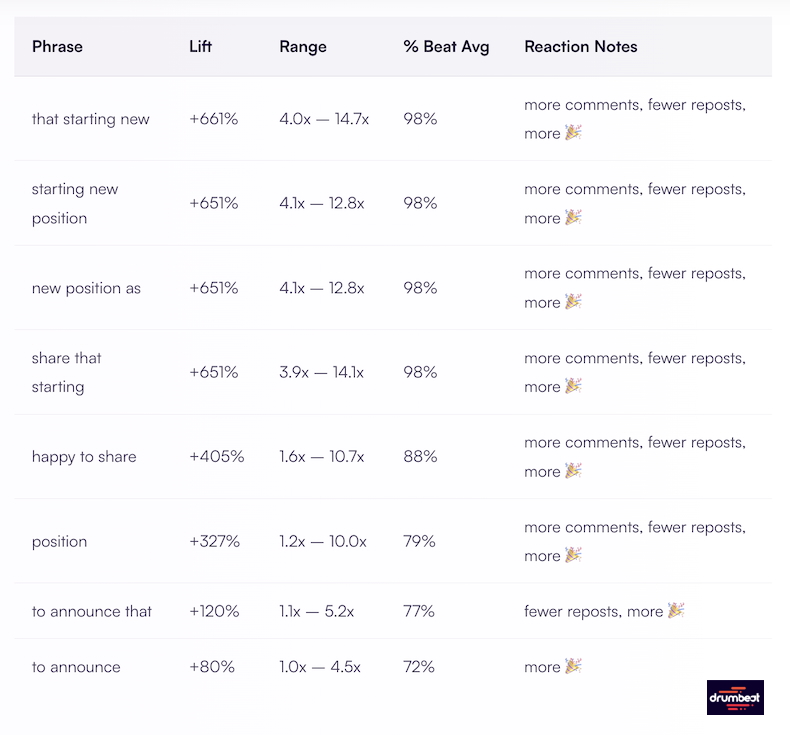Click party emoji in last 'to announce' row
The image size is (790, 735).
tap(573, 667)
